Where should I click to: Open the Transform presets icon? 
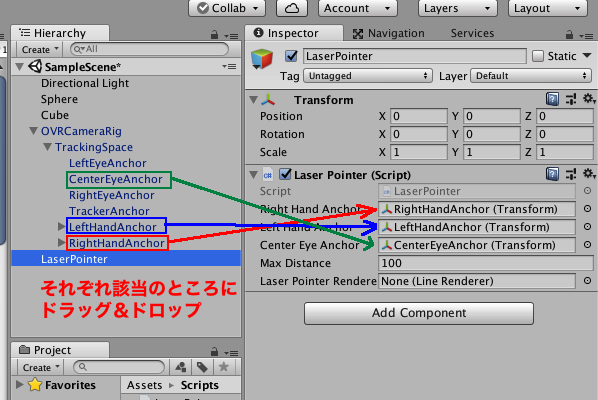click(x=571, y=100)
